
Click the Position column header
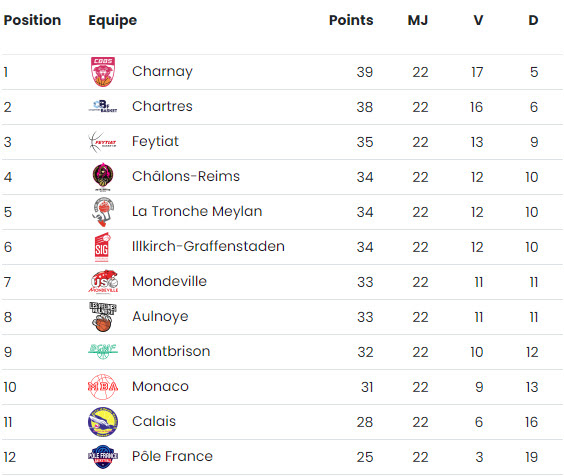(32, 20)
